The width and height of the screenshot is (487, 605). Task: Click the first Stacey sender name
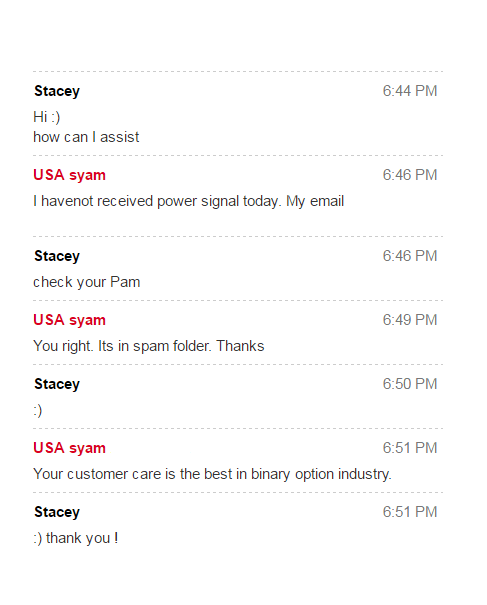[57, 91]
